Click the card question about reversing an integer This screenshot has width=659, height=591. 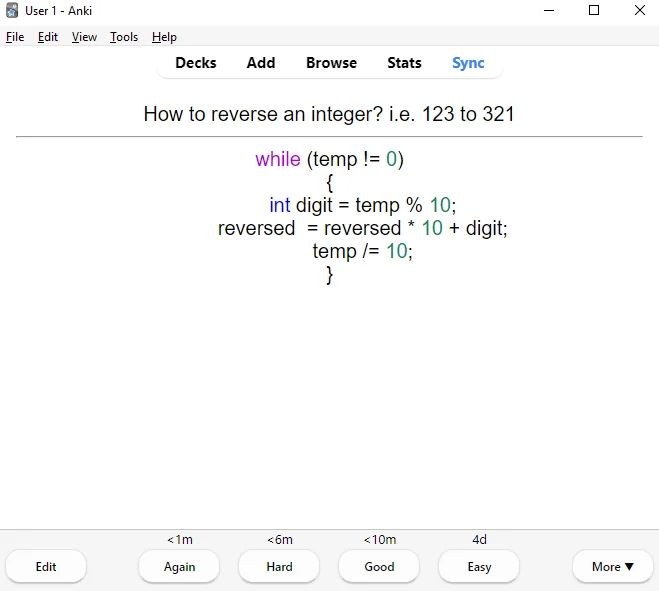click(x=329, y=114)
